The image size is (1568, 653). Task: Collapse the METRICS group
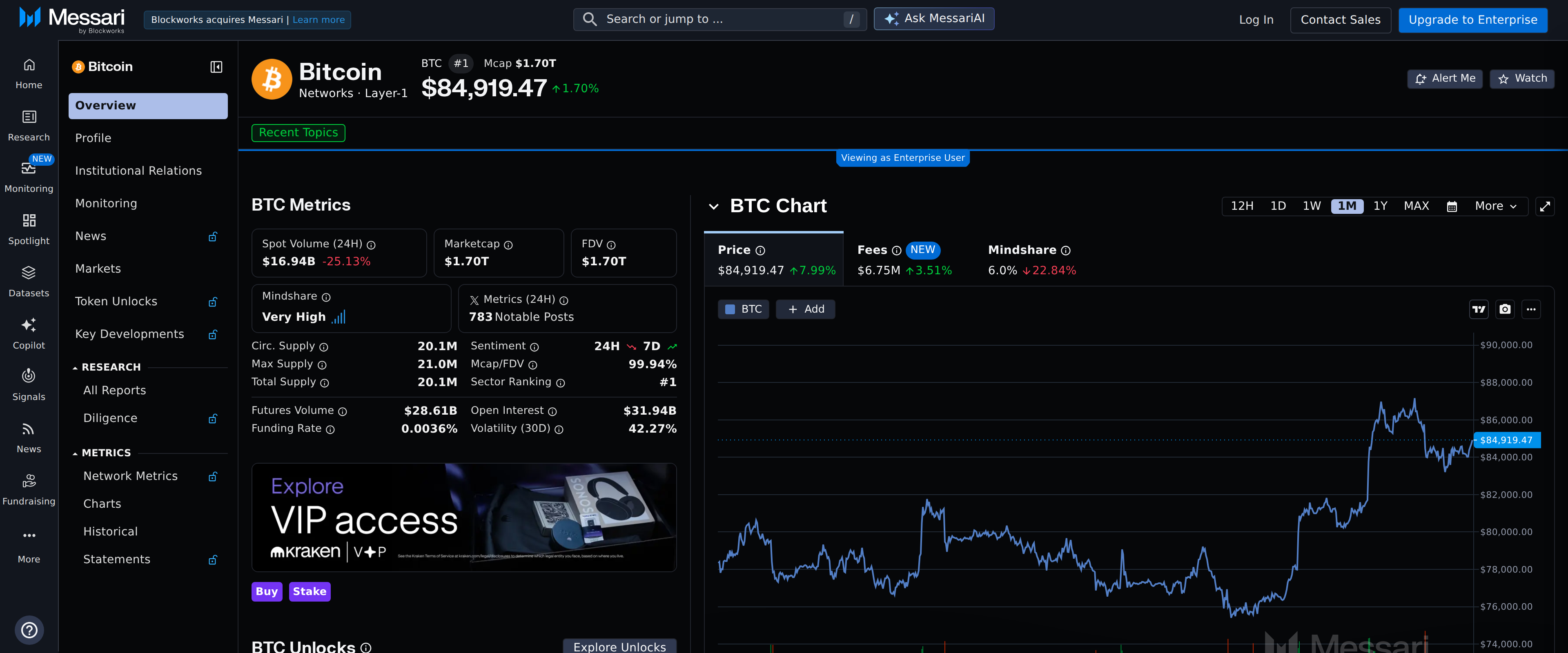point(102,453)
